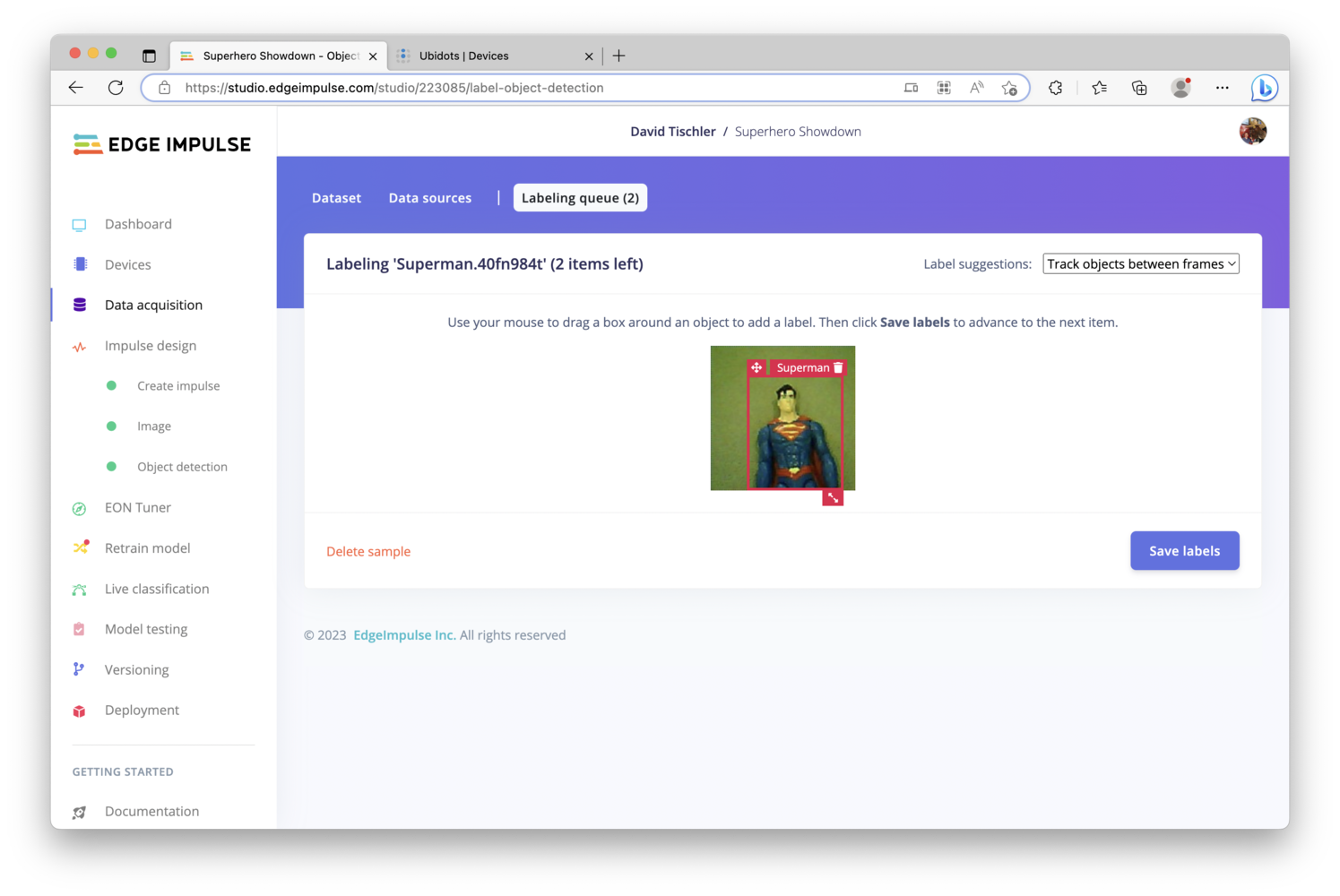
Task: Select the Superhero Showdown browser tab
Action: (x=279, y=56)
